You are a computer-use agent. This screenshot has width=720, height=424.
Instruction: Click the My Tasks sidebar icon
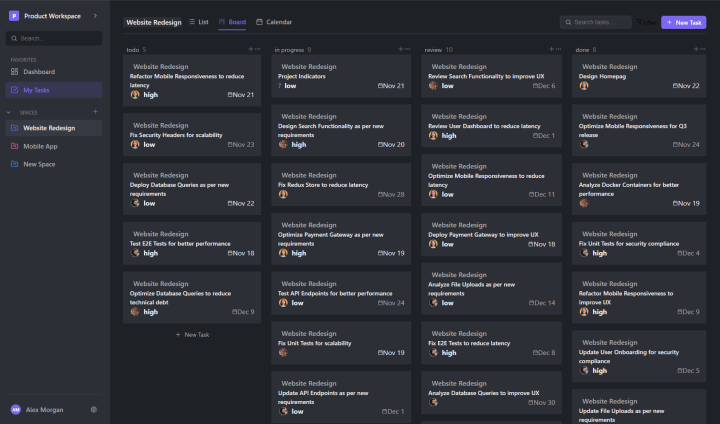[14, 90]
